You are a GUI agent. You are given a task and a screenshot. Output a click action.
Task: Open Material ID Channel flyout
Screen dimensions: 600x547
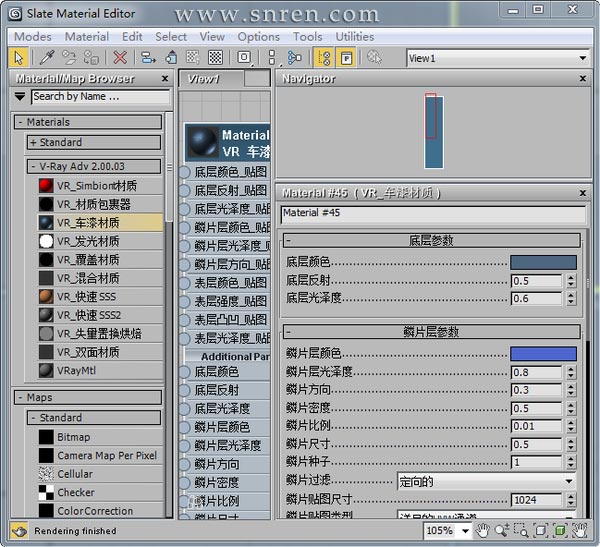pyautogui.click(x=245, y=58)
